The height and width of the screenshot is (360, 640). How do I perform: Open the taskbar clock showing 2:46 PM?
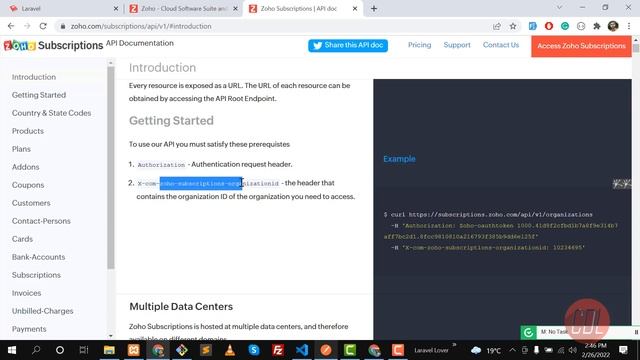pyautogui.click(x=596, y=350)
